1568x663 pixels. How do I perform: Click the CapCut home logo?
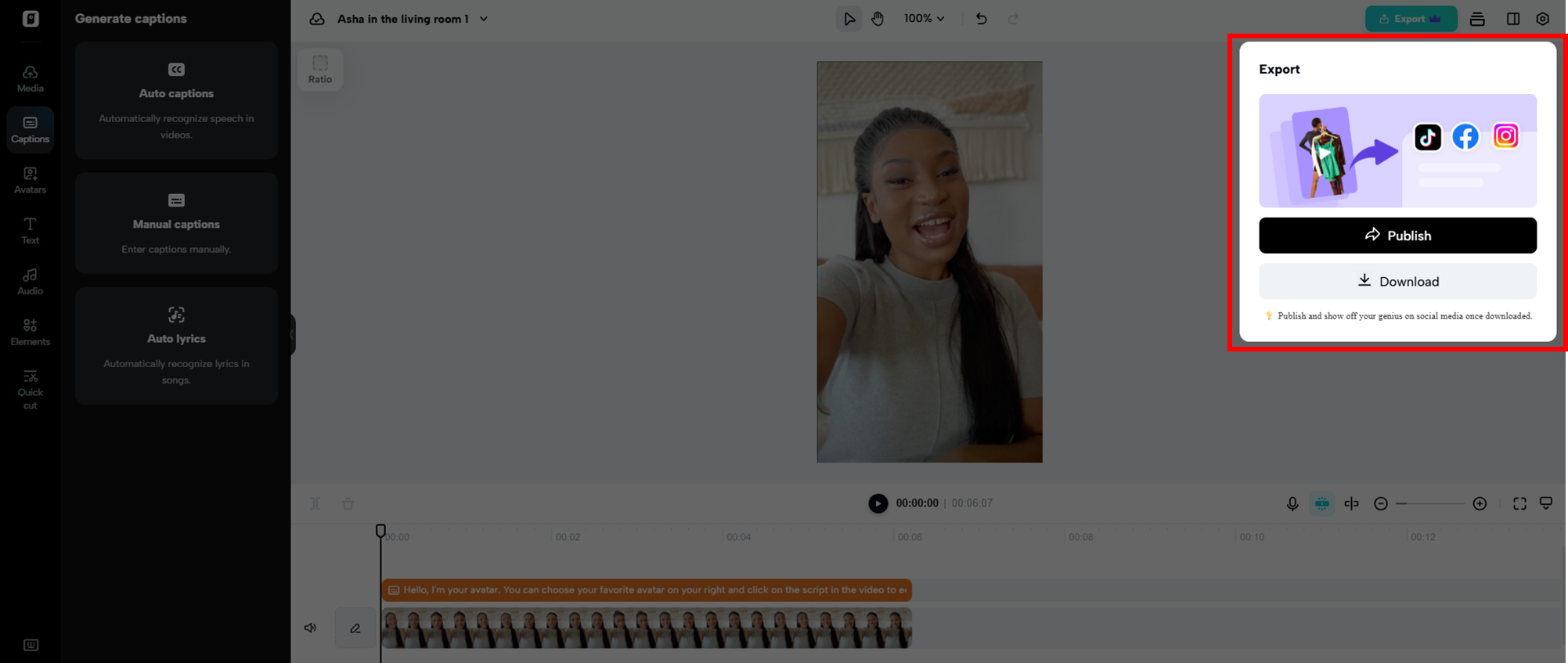coord(31,18)
